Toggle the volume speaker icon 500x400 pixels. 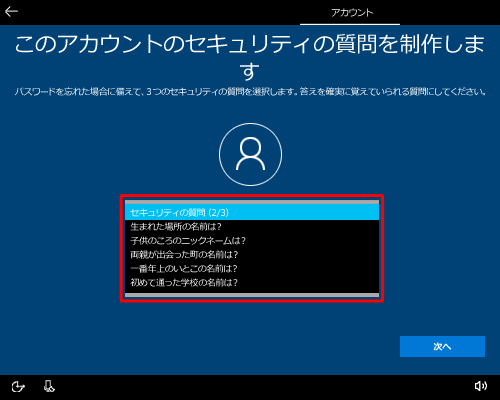click(x=480, y=386)
